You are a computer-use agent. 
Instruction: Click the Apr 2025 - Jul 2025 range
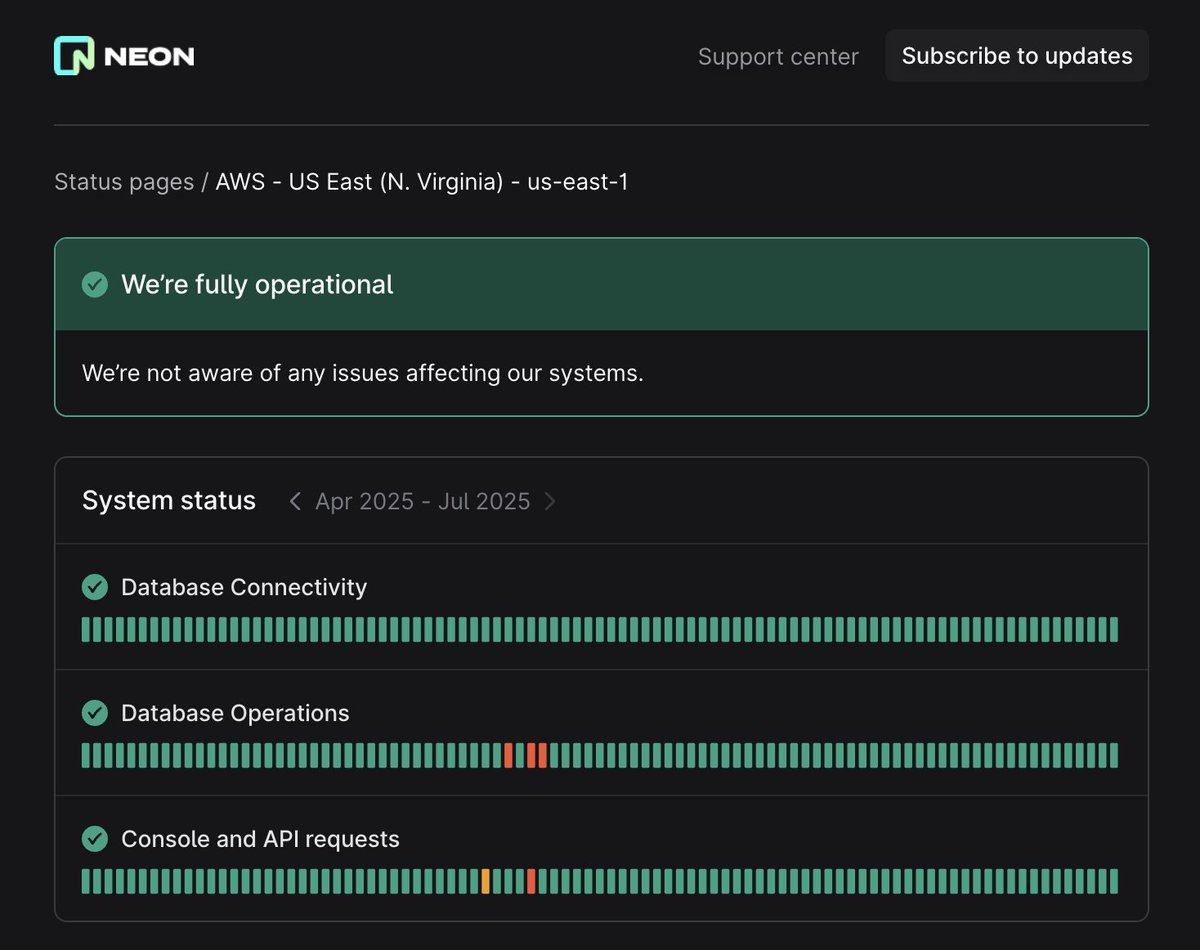click(422, 501)
